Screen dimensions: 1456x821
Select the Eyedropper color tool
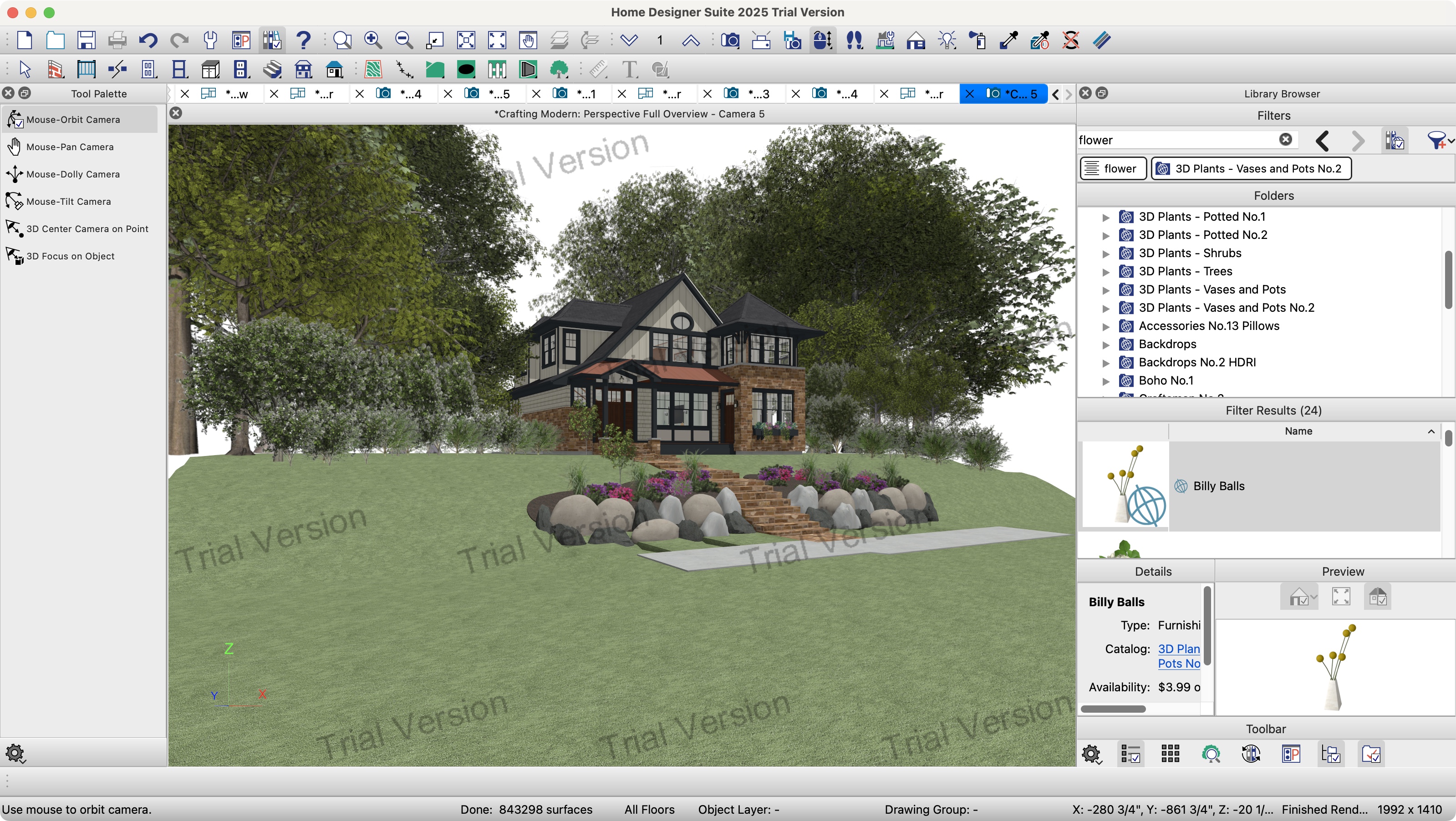pos(1009,40)
